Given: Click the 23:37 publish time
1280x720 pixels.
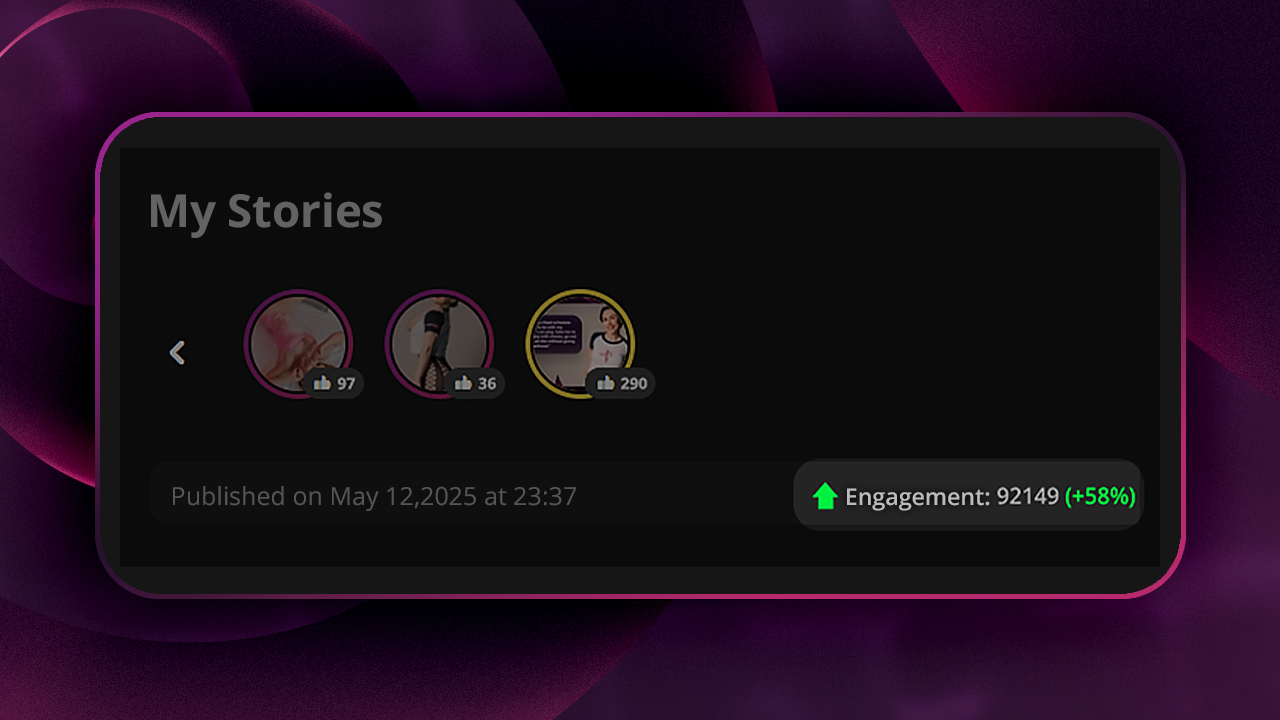Looking at the screenshot, I should coord(545,496).
